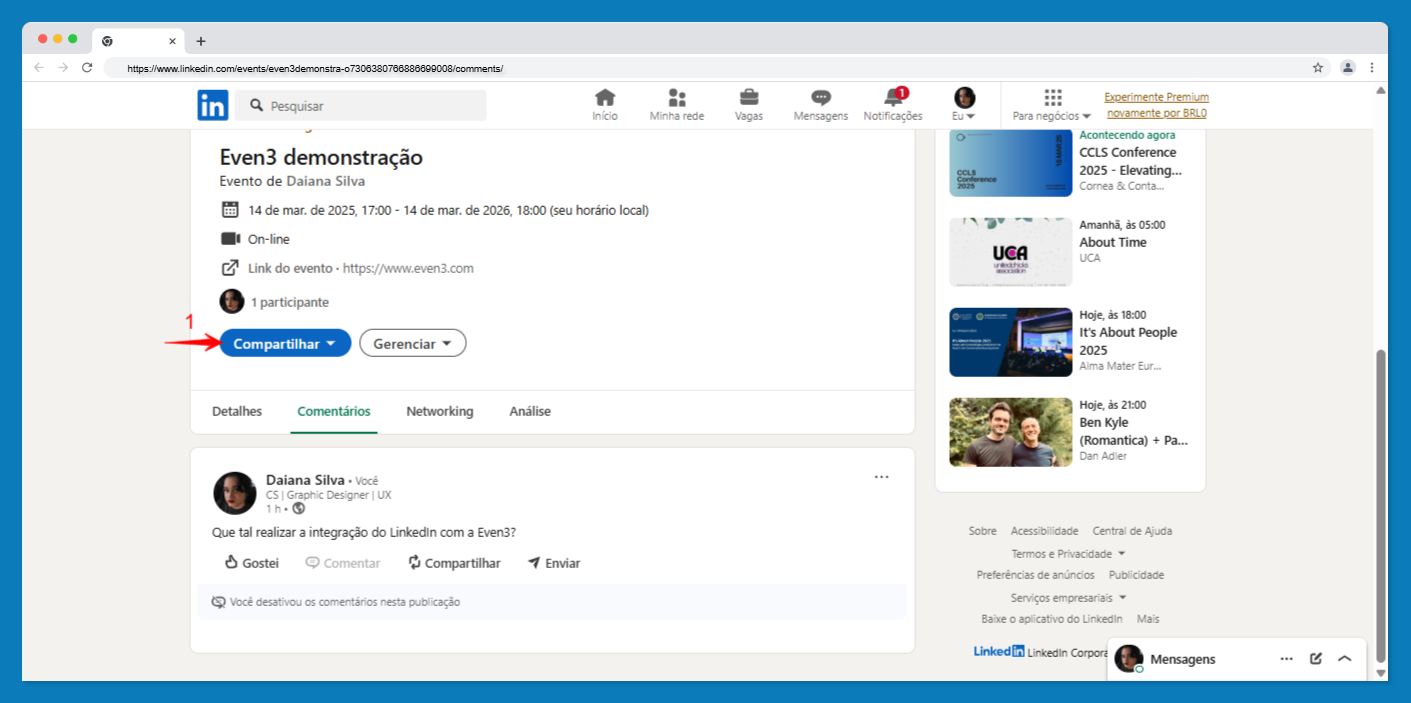Switch to Networking tab
Image resolution: width=1411 pixels, height=703 pixels.
pyautogui.click(x=440, y=411)
